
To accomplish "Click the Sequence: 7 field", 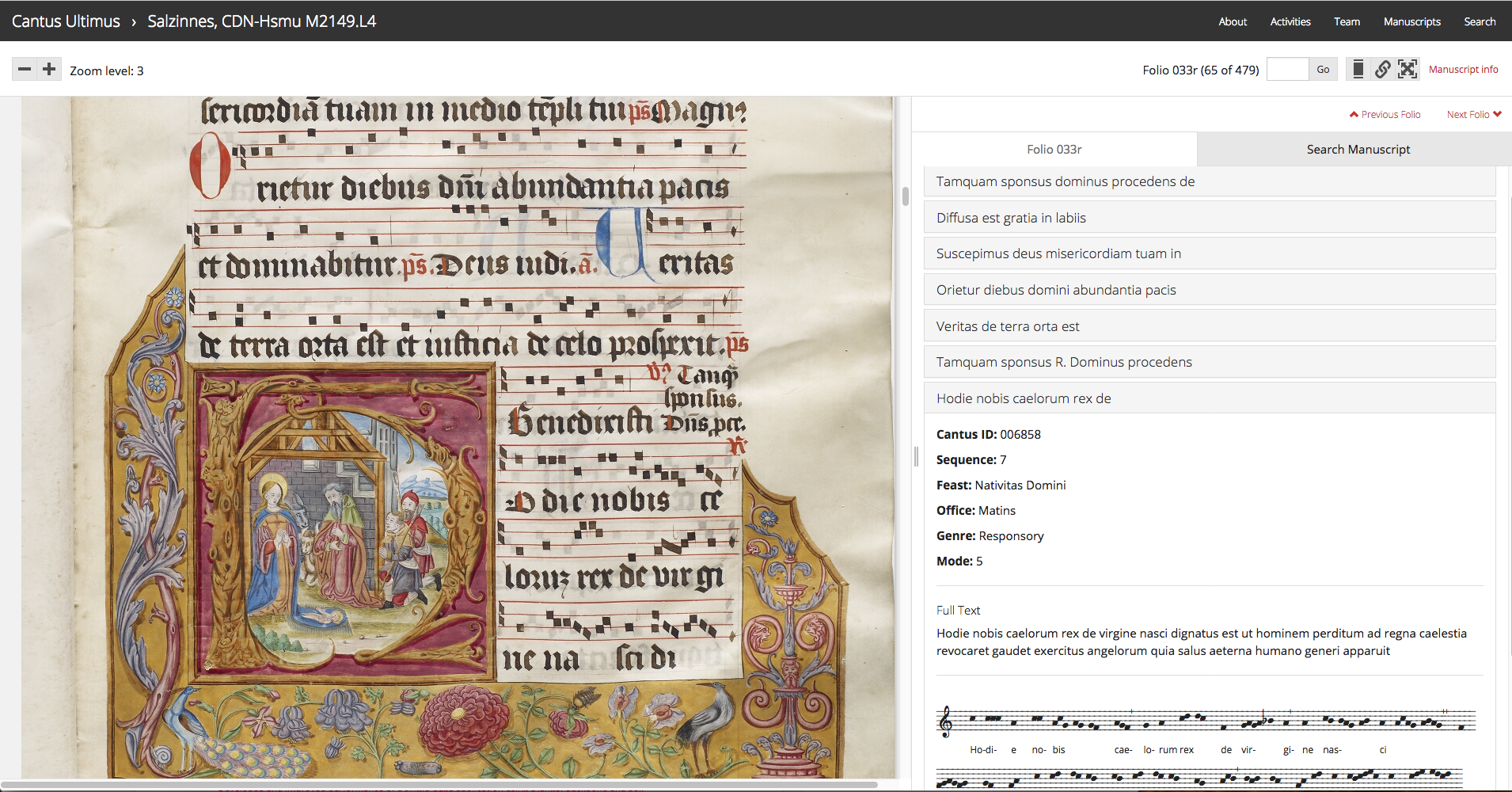I will point(971,459).
